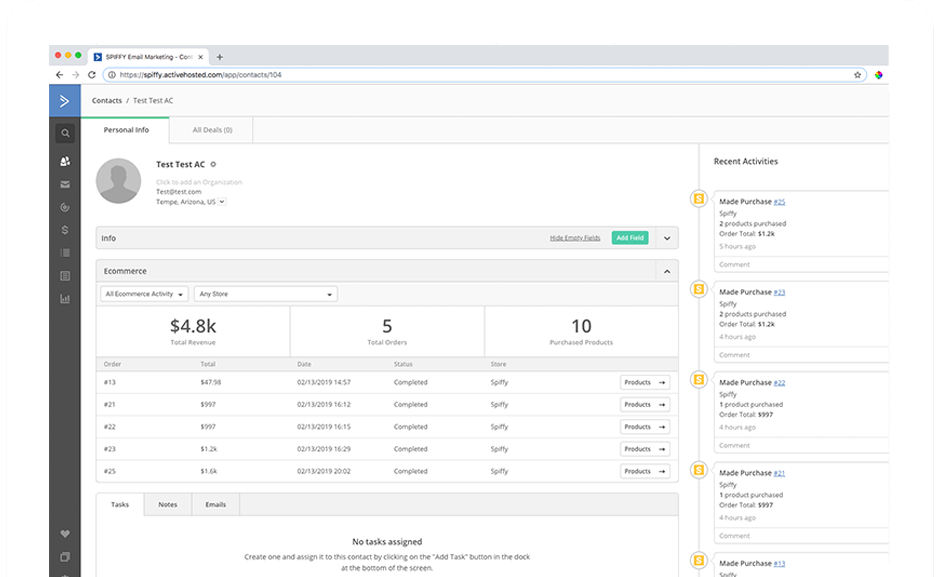Open the All Ecommerce Activity dropdown
The height and width of the screenshot is (577, 940).
(x=144, y=294)
